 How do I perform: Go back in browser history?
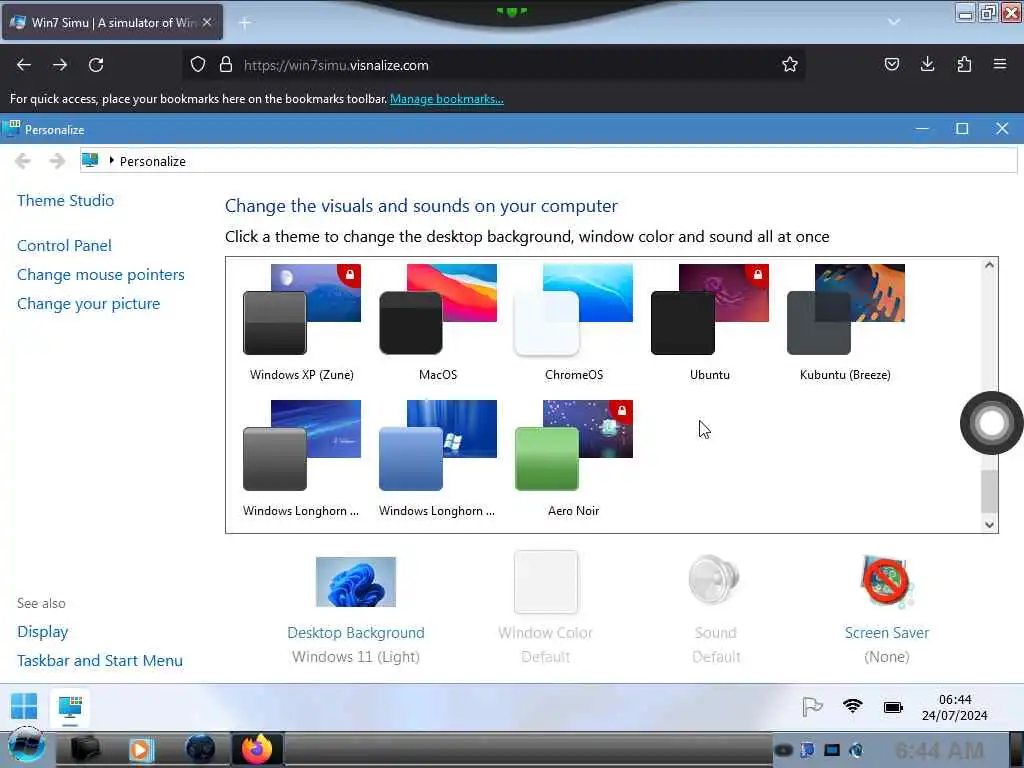pyautogui.click(x=24, y=65)
